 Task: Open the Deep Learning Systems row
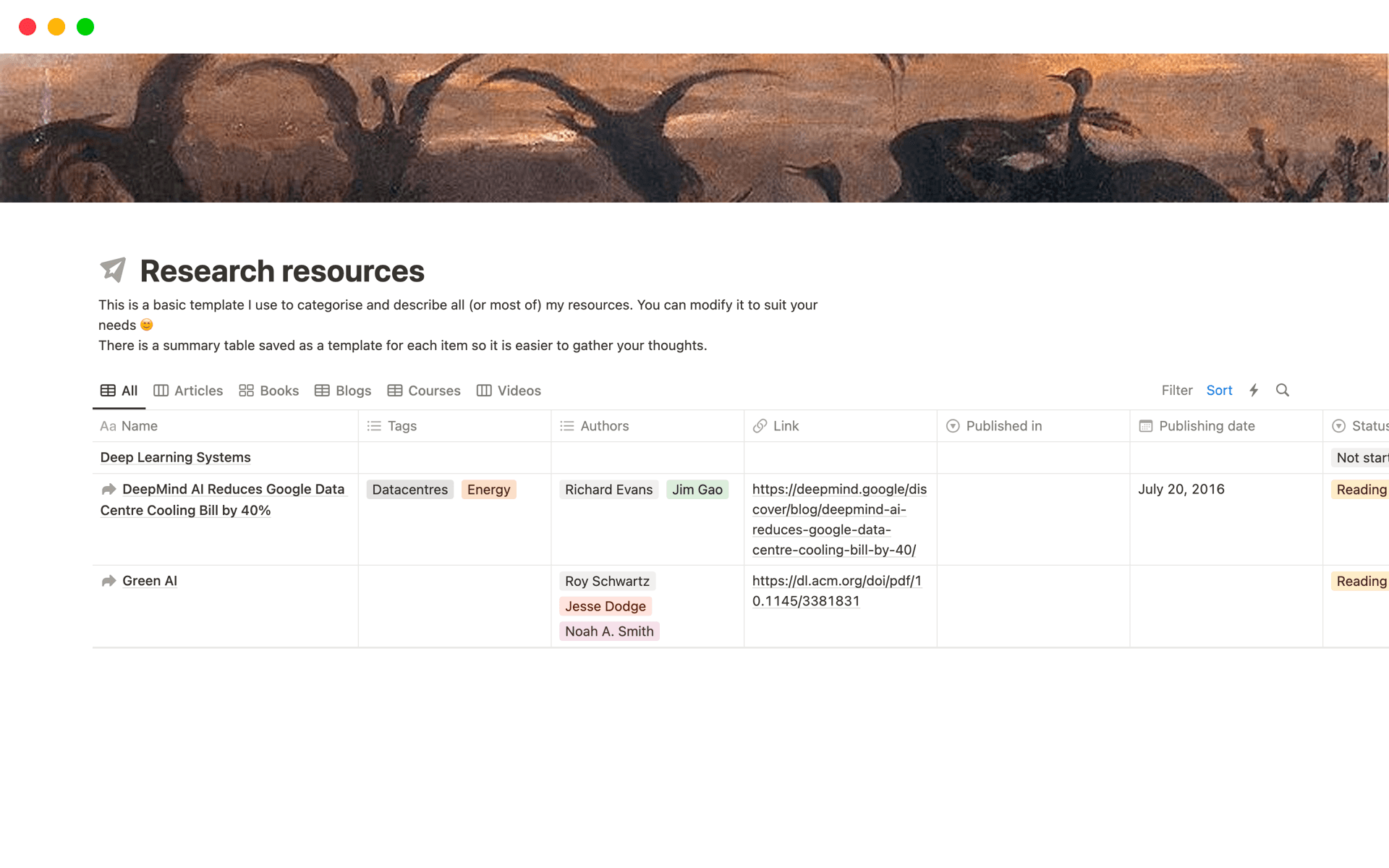pyautogui.click(x=175, y=458)
